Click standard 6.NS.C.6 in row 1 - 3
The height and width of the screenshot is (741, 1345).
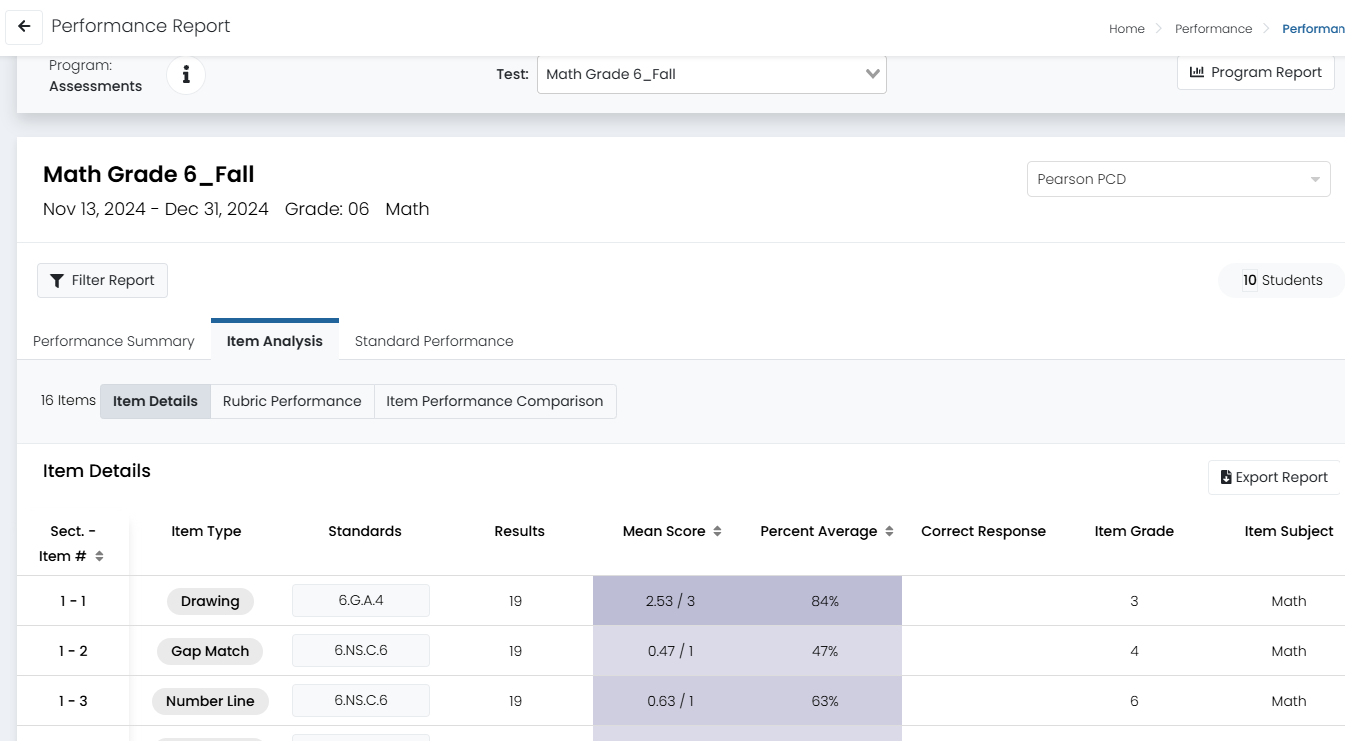pyautogui.click(x=361, y=700)
